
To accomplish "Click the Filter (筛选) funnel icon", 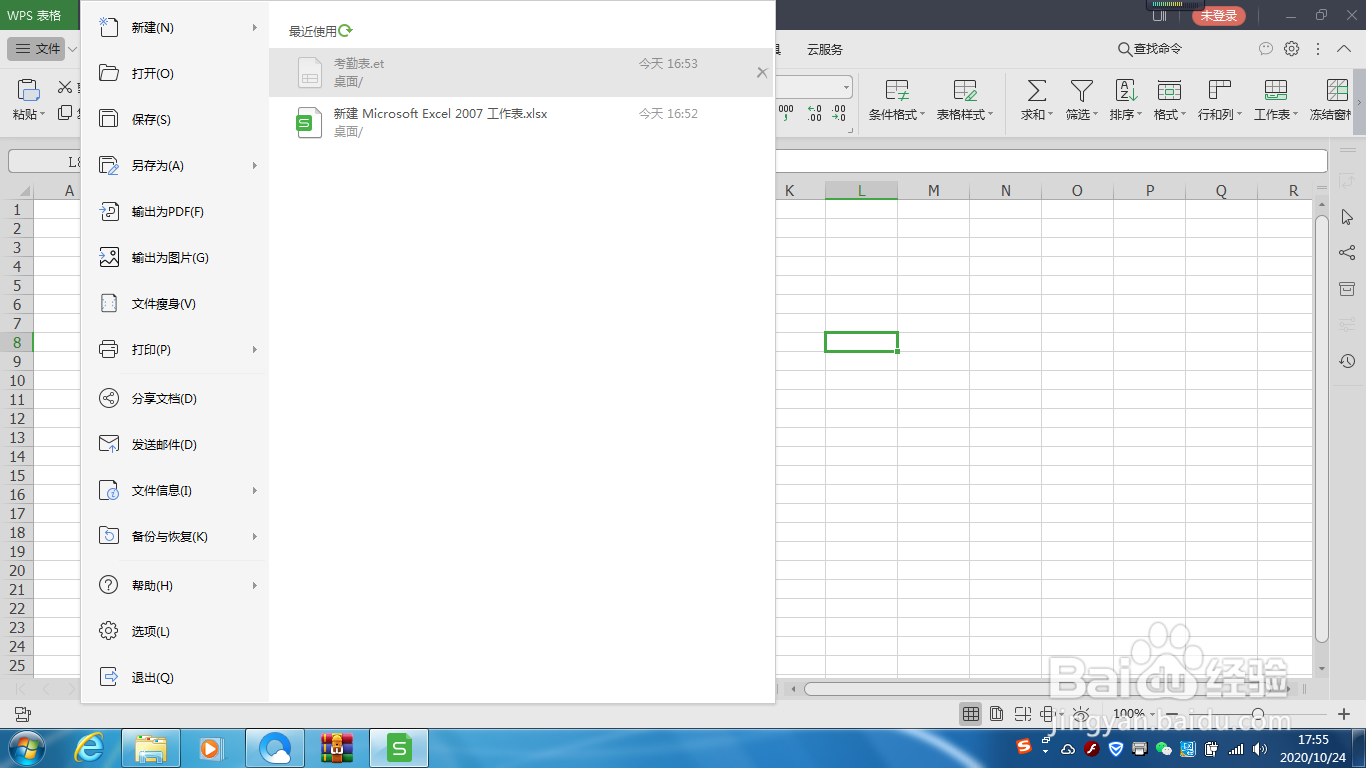I will [x=1081, y=91].
